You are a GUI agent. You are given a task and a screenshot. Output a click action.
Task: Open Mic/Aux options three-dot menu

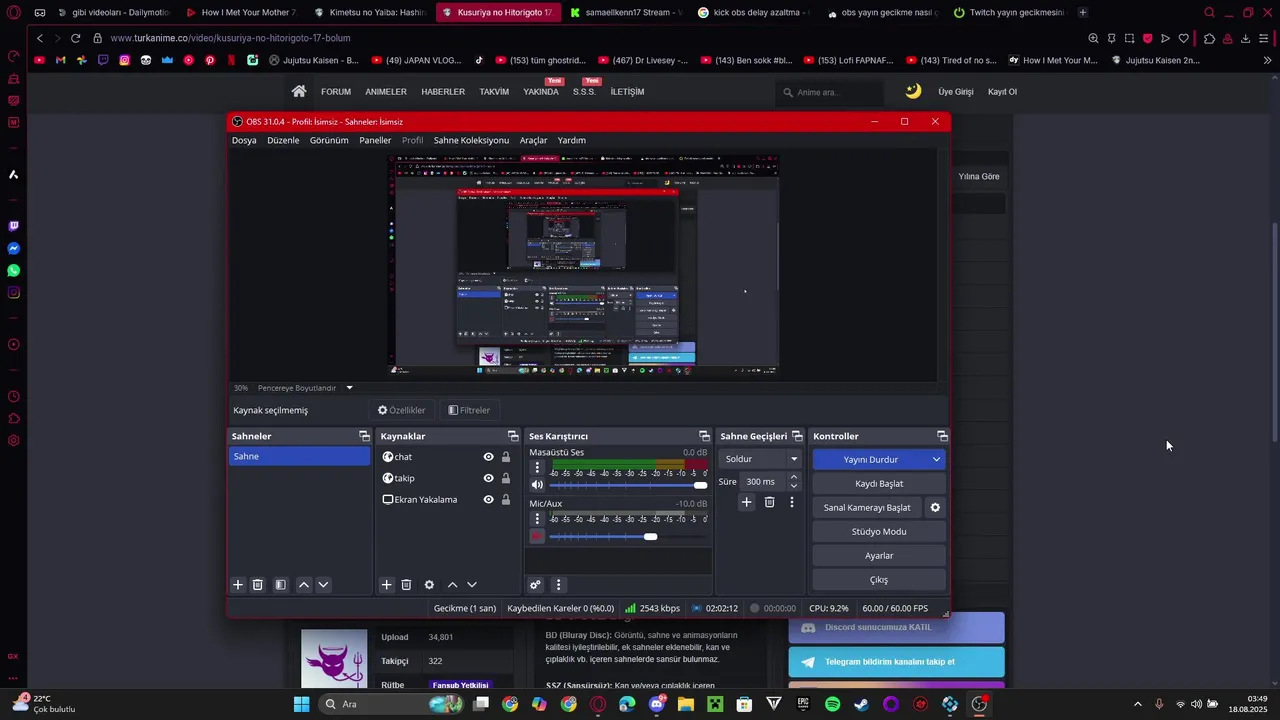(x=537, y=519)
